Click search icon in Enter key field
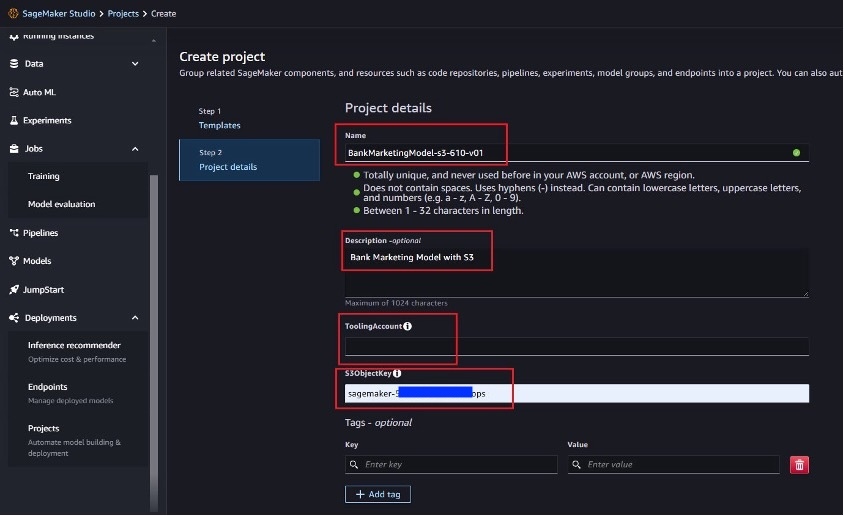 pyautogui.click(x=354, y=464)
